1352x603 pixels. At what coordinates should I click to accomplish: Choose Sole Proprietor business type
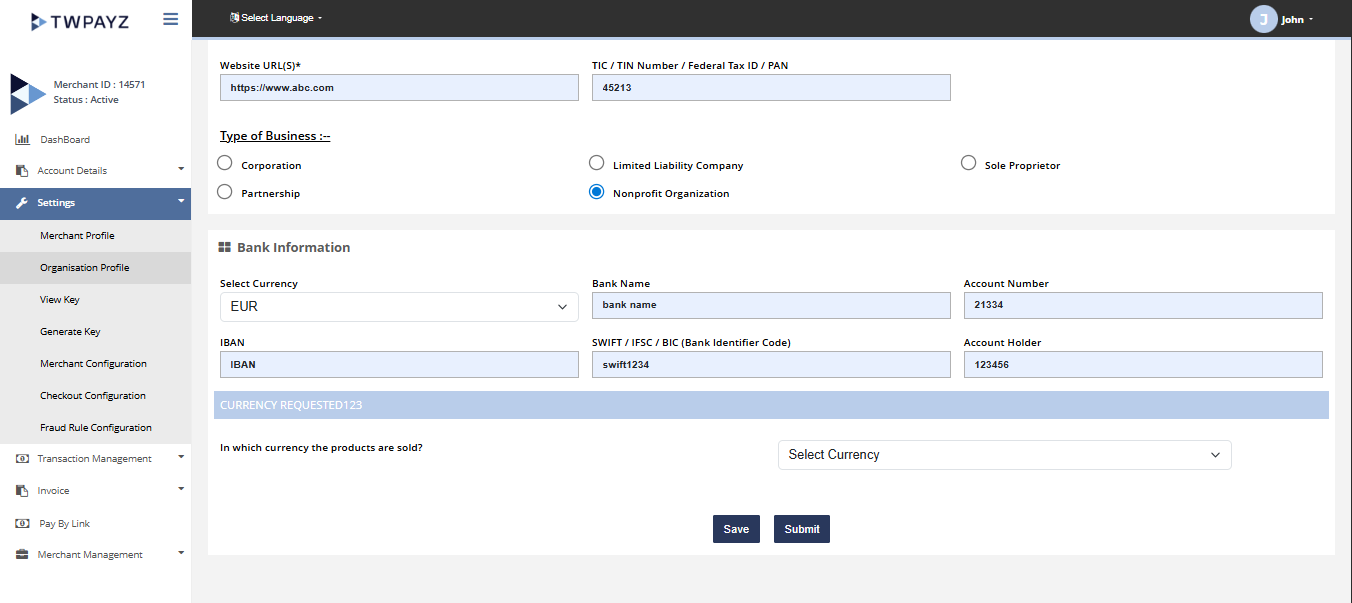[968, 164]
